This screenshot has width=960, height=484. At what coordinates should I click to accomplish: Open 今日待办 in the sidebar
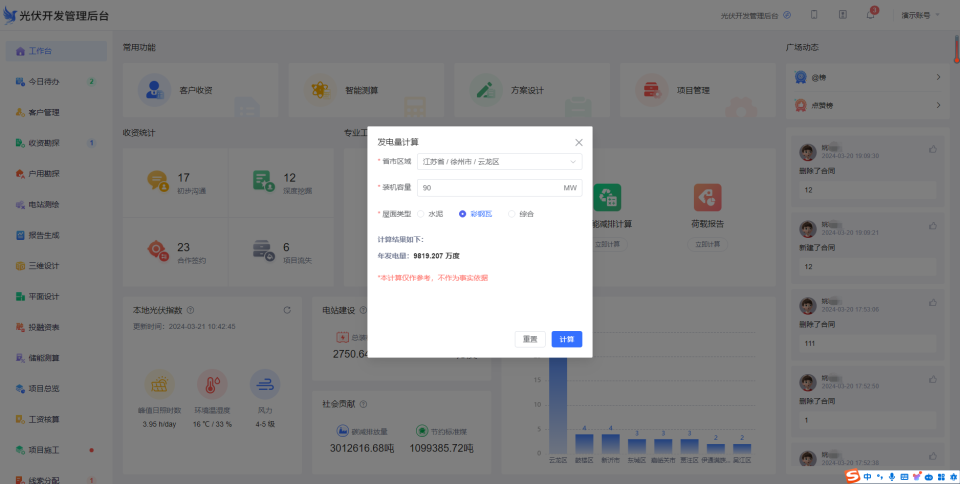(x=56, y=81)
